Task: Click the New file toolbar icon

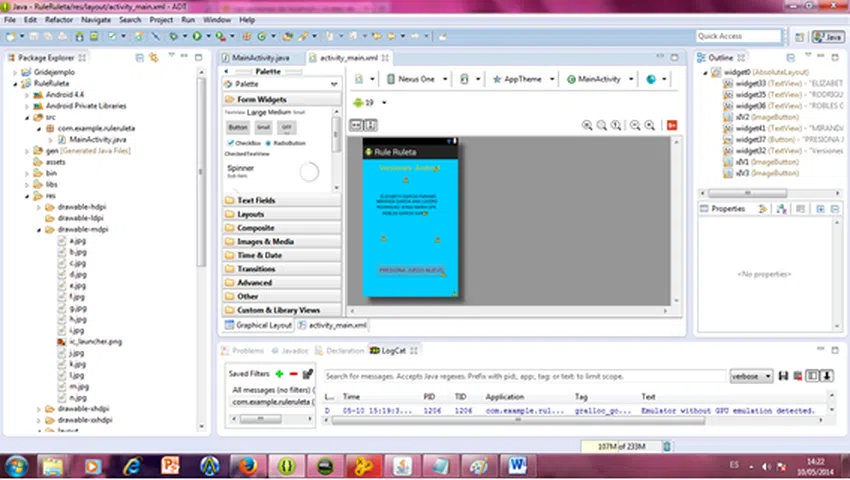Action: point(10,36)
